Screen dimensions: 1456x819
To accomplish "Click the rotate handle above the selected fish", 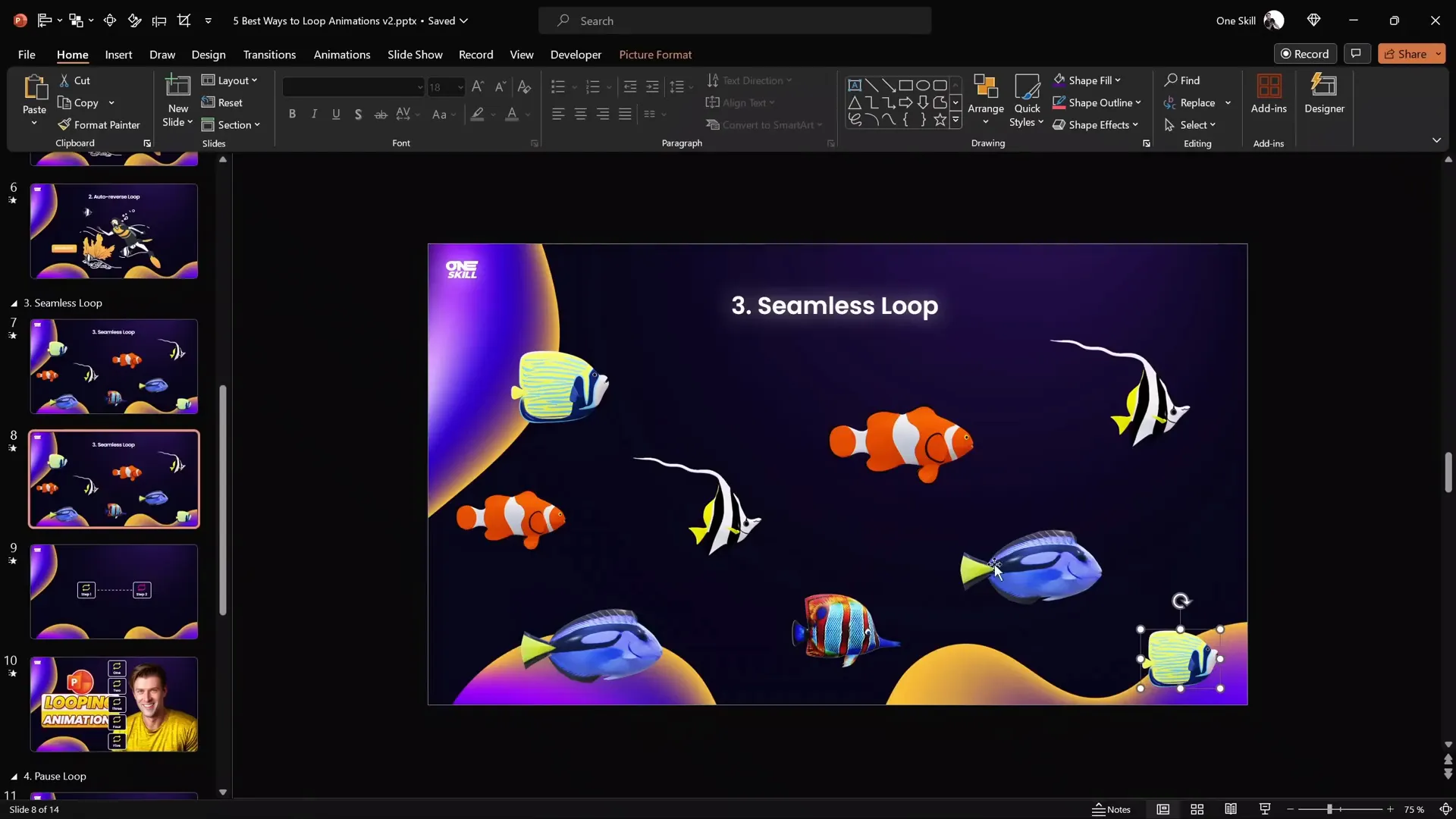I will click(x=1181, y=601).
